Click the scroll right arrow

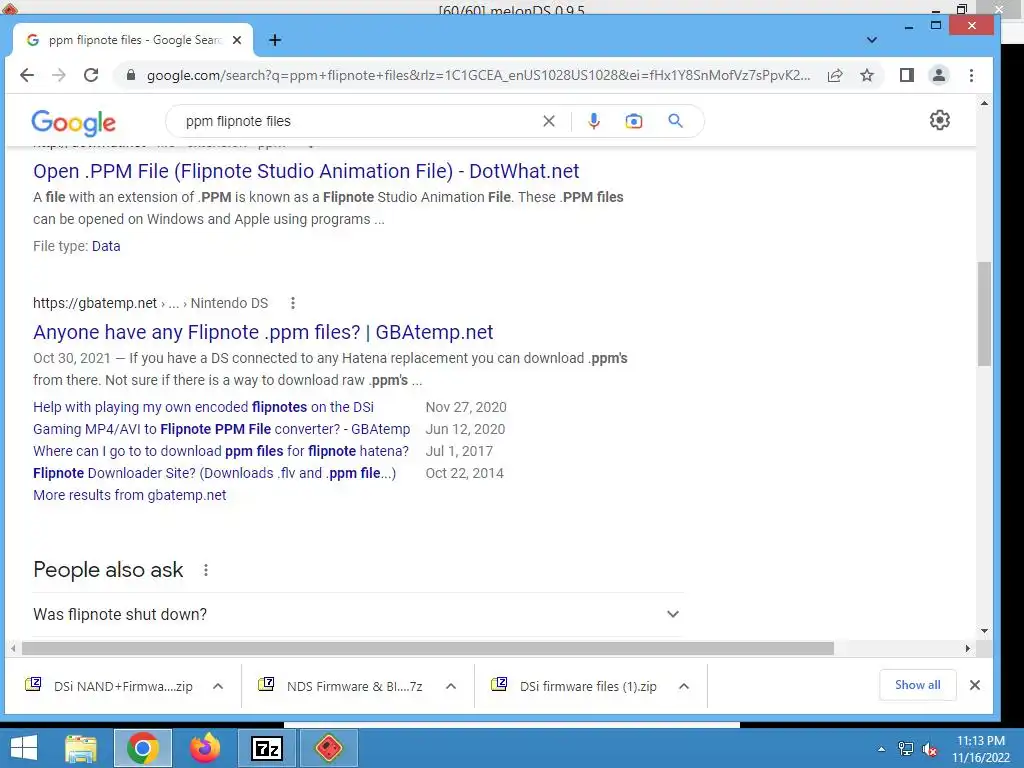[x=968, y=648]
